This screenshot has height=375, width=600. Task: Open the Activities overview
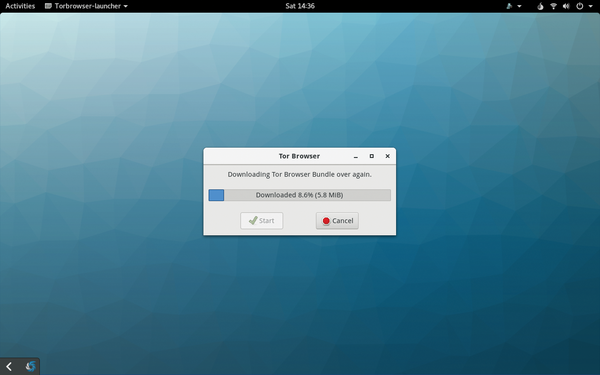point(20,6)
